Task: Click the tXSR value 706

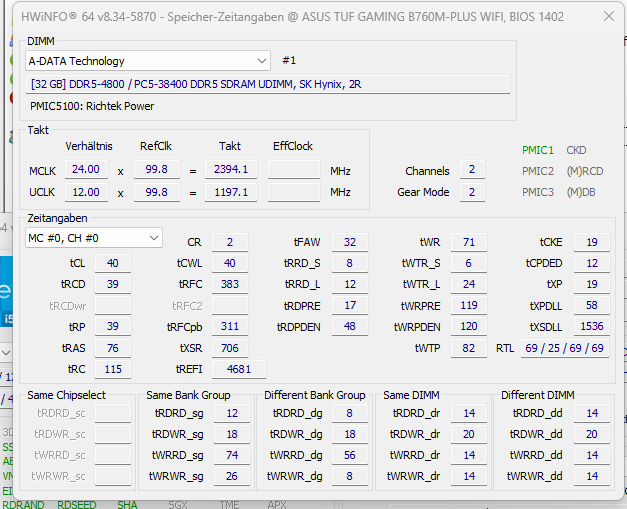Action: (230, 348)
